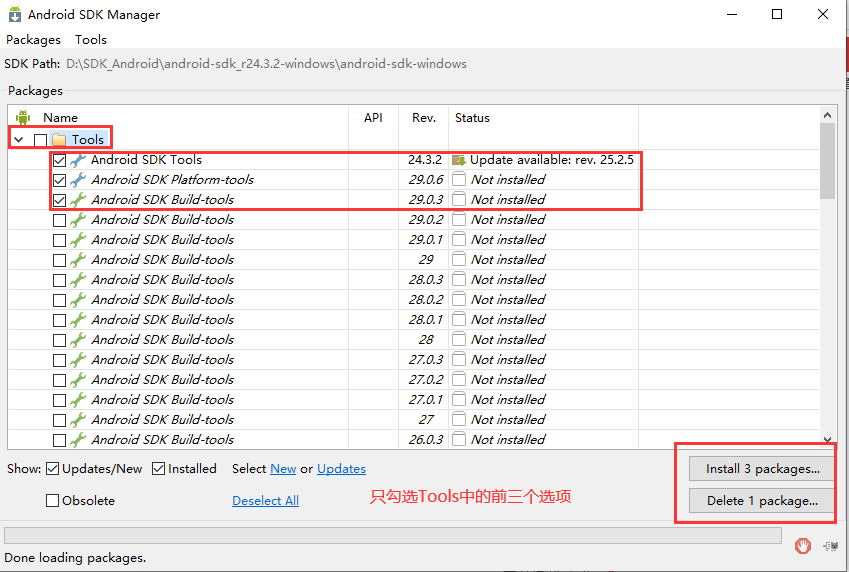Click the 'Done loading packages.' status text
Image resolution: width=849 pixels, height=572 pixels.
click(75, 558)
